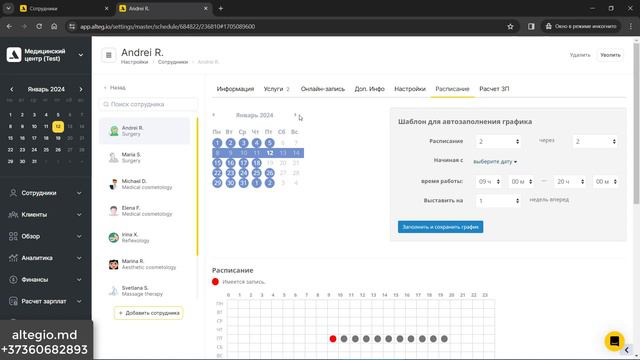Click Michael D. avatar in employee list
The image size is (640, 360).
[113, 184]
